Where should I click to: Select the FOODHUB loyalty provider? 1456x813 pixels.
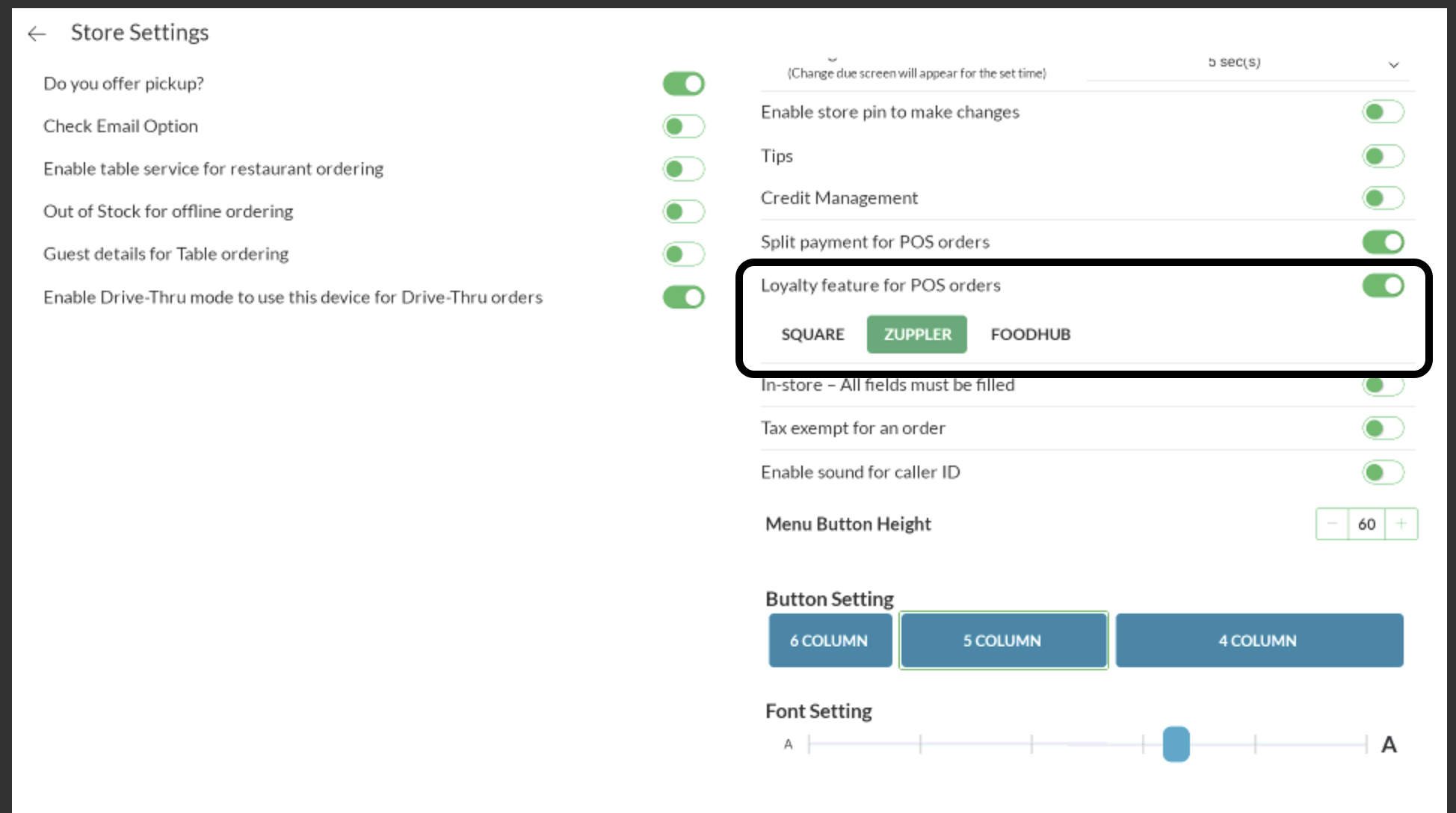(x=1030, y=334)
